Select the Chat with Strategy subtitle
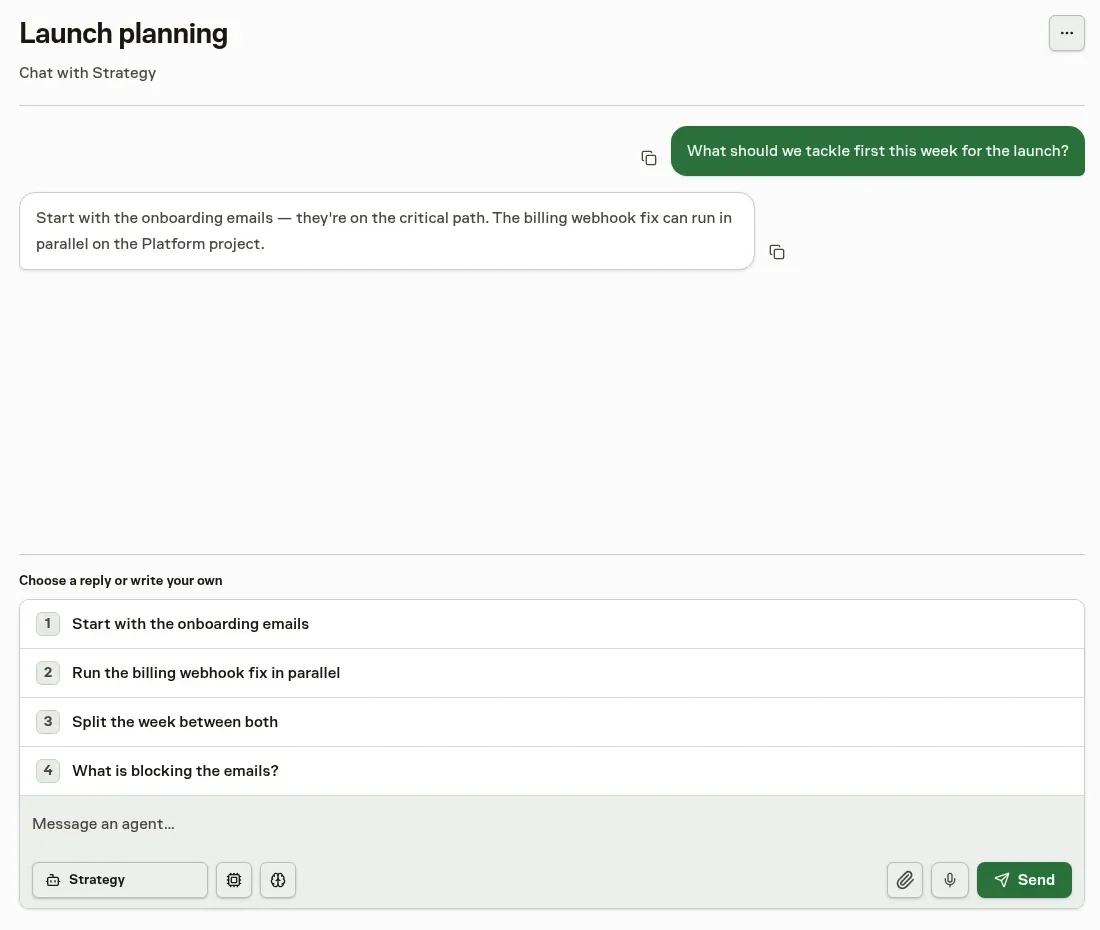The width and height of the screenshot is (1100, 930). point(88,72)
